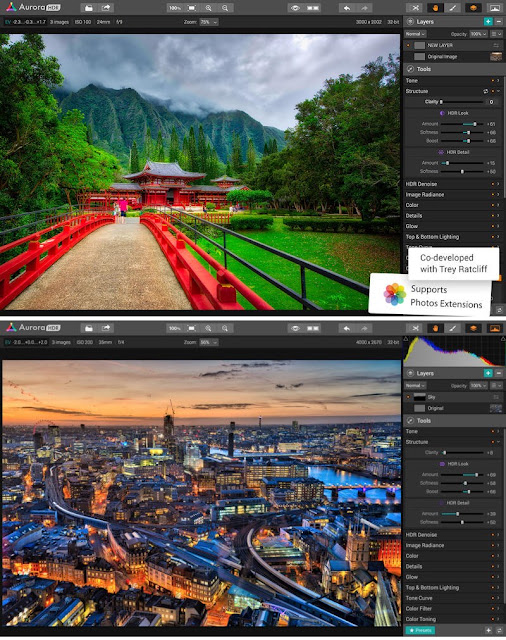Add a new layer in the temple window

point(488,22)
